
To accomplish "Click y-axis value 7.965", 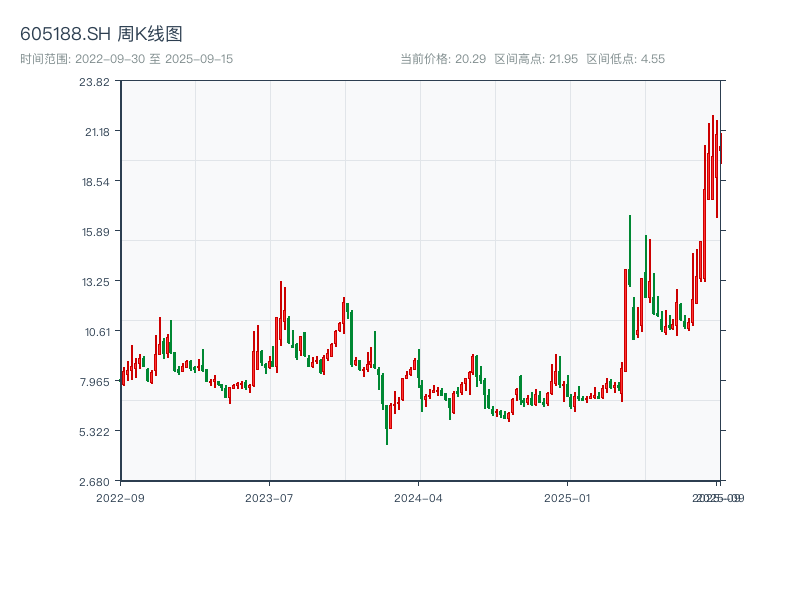I will (x=95, y=382).
